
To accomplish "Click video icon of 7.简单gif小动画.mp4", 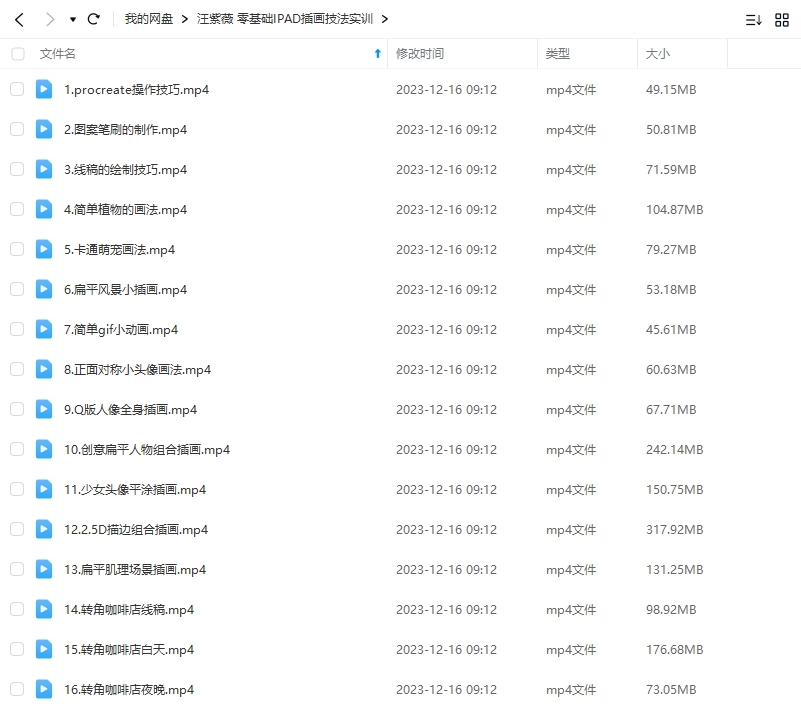I will coord(44,329).
